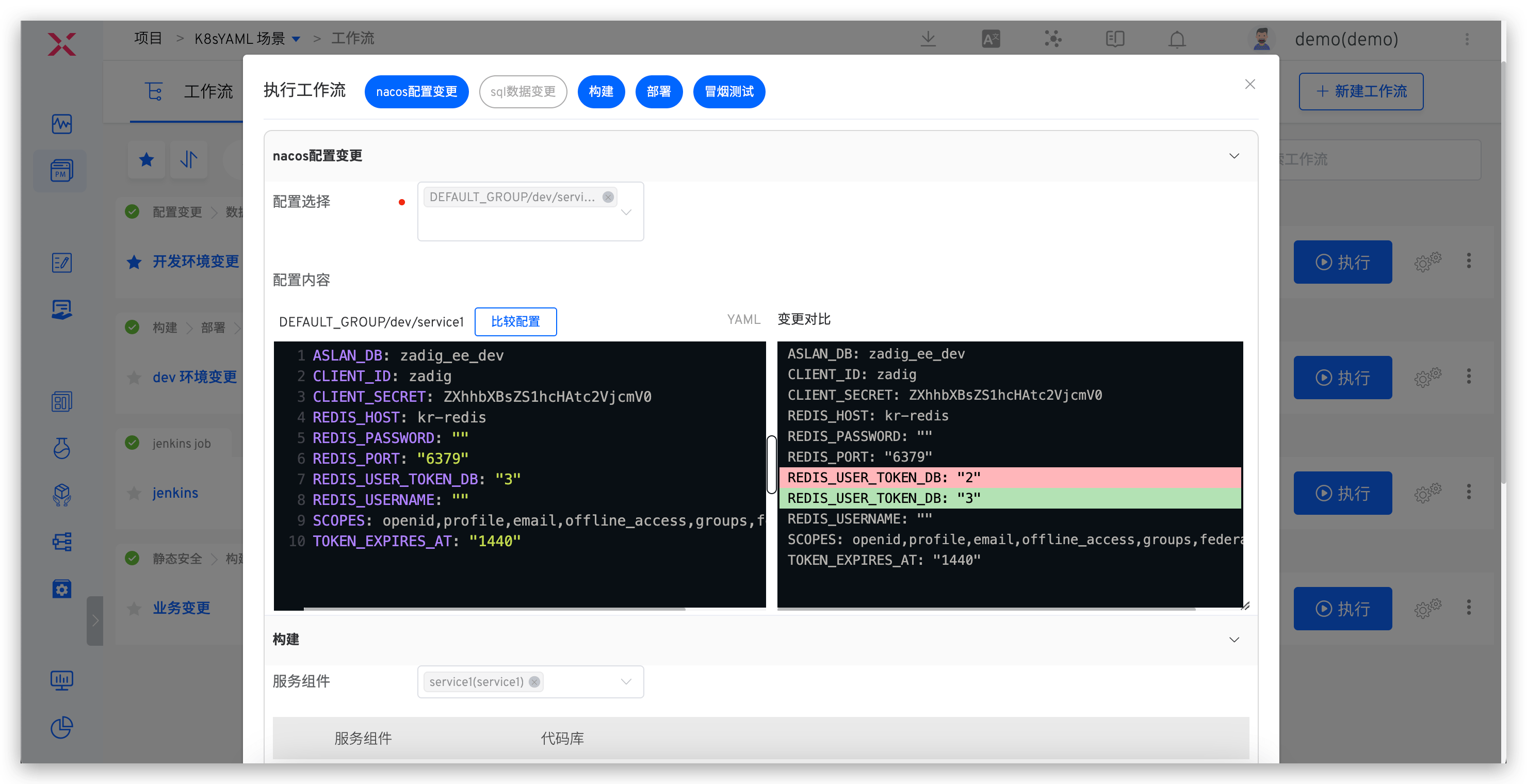
Task: Open the K8sYAML 场景 project dropdown
Action: coord(297,39)
